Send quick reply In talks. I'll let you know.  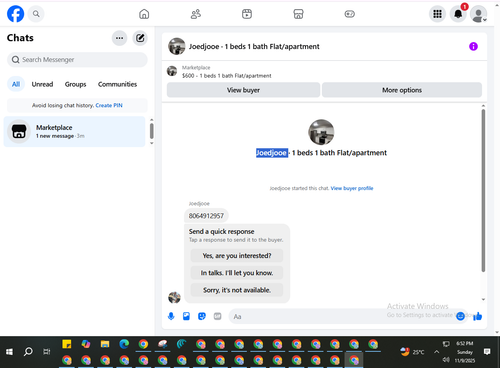pyautogui.click(x=237, y=273)
